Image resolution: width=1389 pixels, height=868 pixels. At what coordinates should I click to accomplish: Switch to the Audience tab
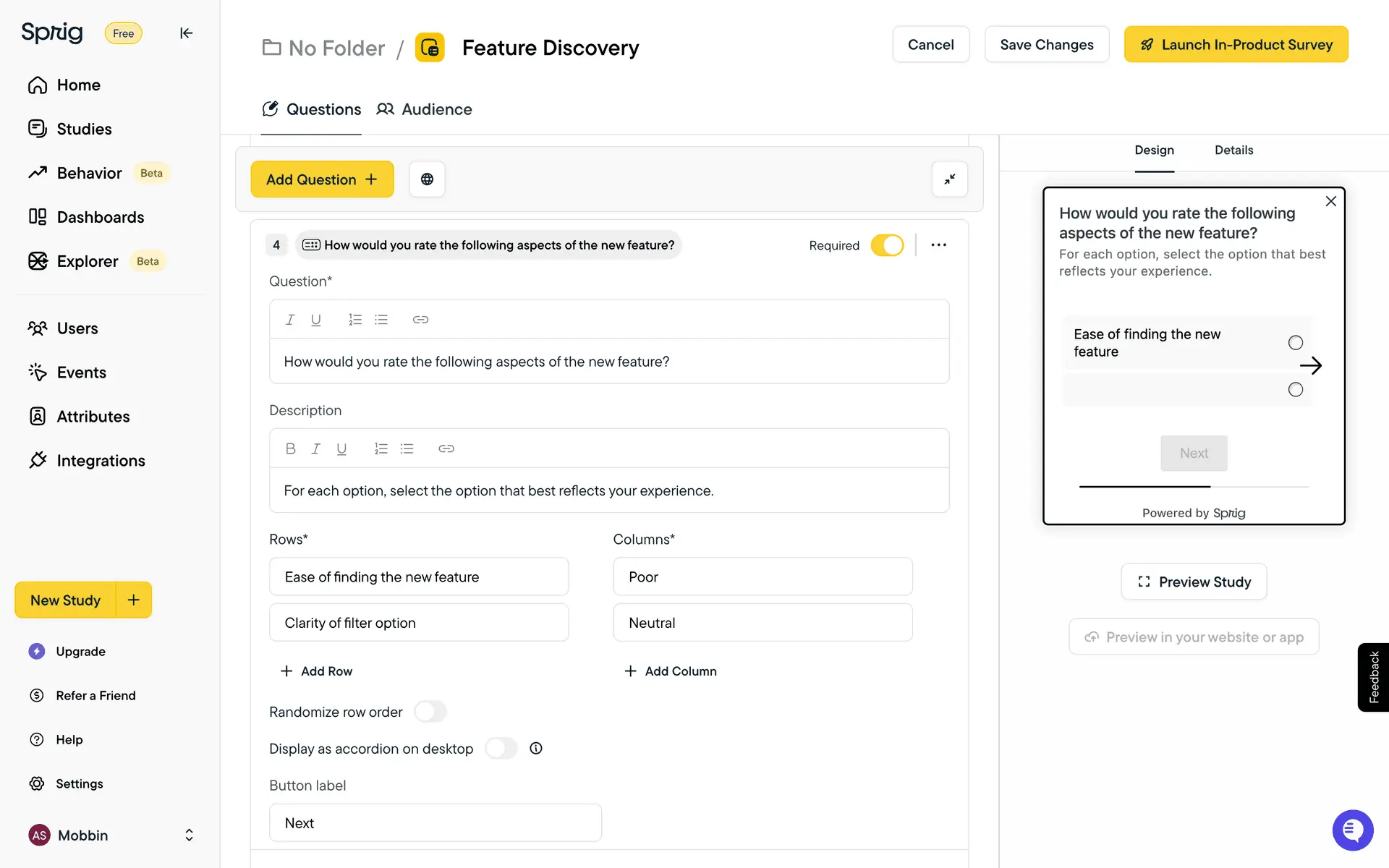(425, 109)
